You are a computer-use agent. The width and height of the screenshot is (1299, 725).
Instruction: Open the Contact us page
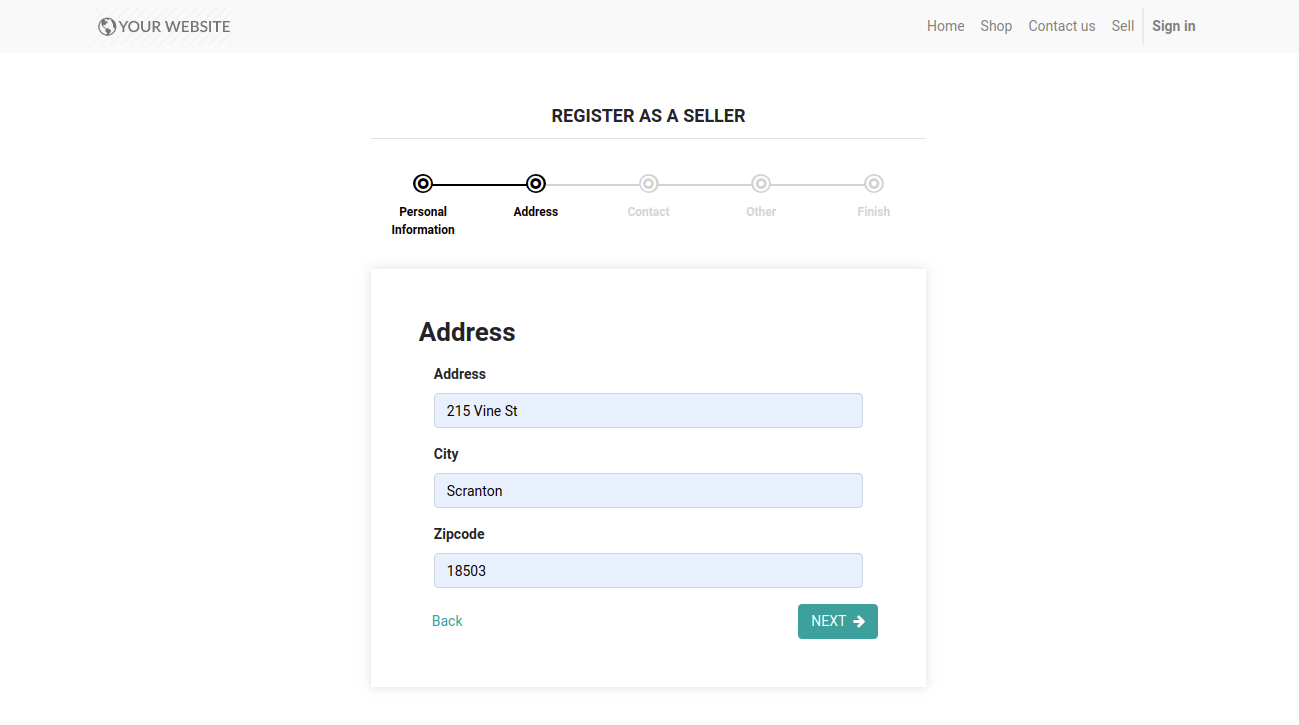coord(1061,26)
